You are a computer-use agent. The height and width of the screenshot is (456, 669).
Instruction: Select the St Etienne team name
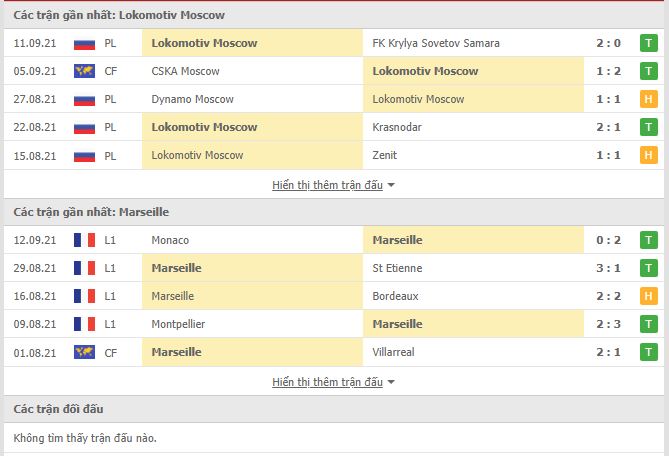pos(397,268)
